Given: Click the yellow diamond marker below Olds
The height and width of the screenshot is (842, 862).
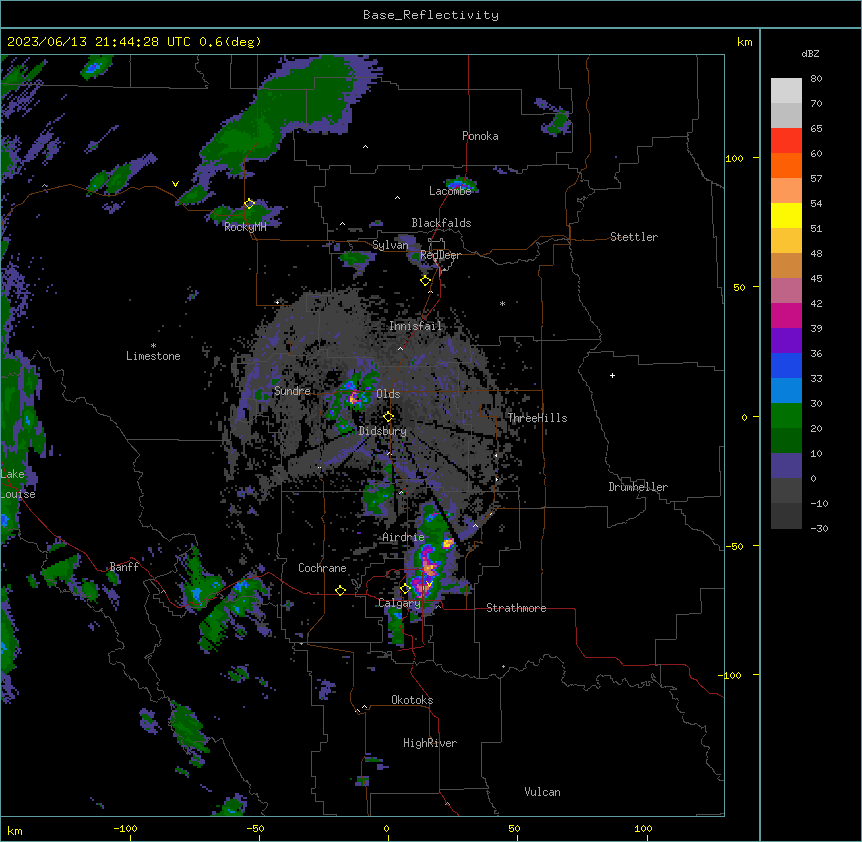Looking at the screenshot, I should pyautogui.click(x=388, y=417).
